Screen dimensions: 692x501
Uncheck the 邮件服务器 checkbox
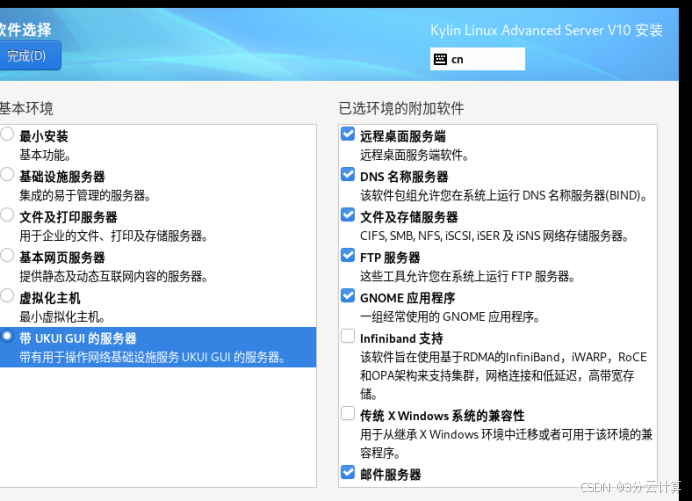pyautogui.click(x=348, y=472)
